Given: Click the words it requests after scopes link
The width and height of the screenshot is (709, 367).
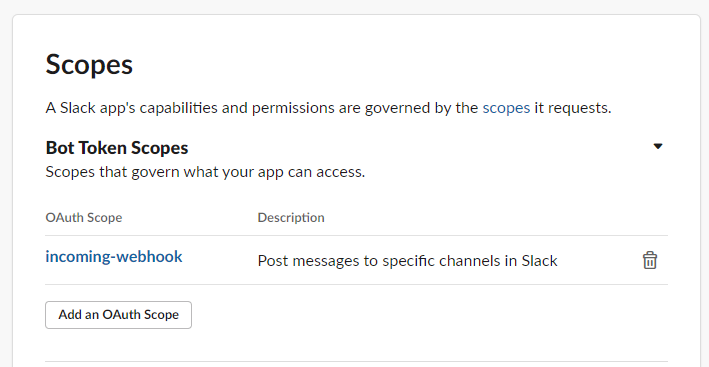Looking at the screenshot, I should 572,108.
